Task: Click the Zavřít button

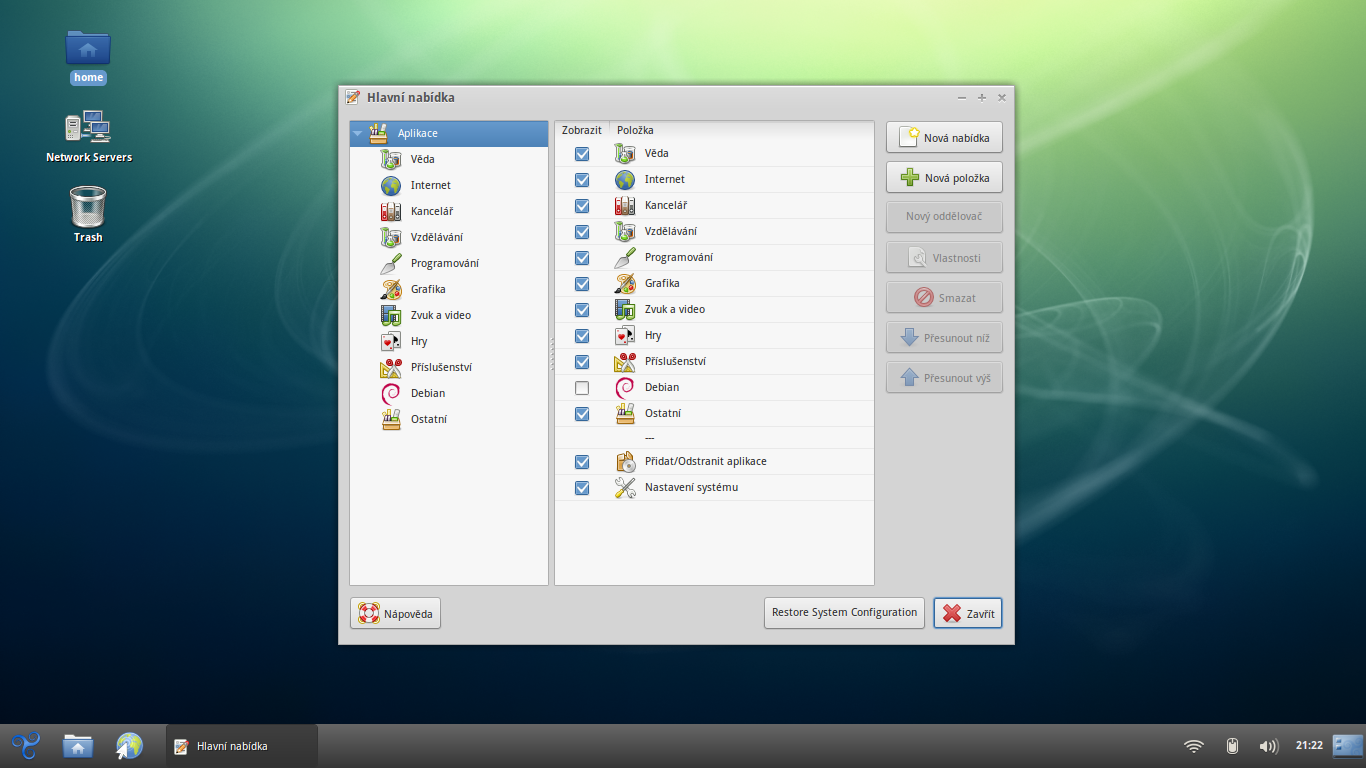Action: (968, 613)
